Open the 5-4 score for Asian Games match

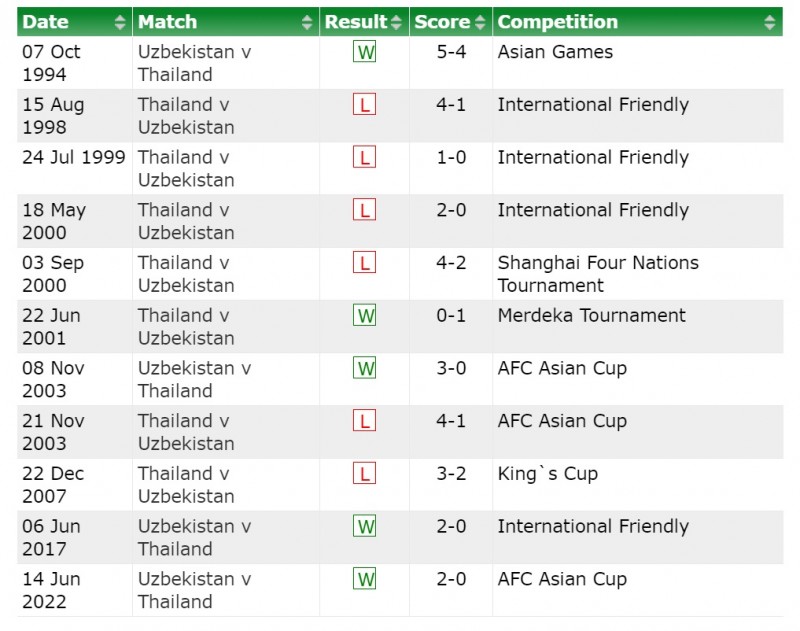(451, 52)
